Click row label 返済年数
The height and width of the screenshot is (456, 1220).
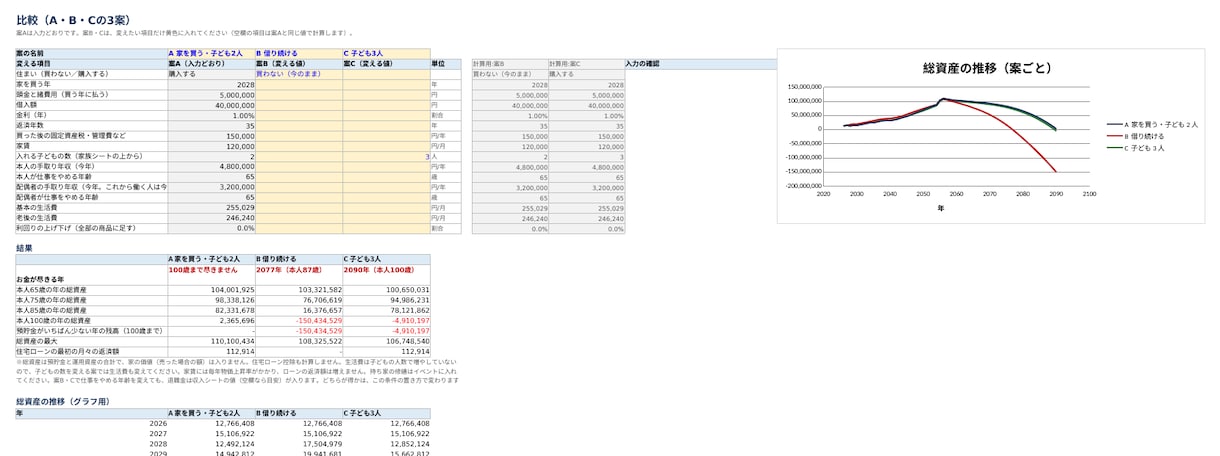click(x=91, y=126)
